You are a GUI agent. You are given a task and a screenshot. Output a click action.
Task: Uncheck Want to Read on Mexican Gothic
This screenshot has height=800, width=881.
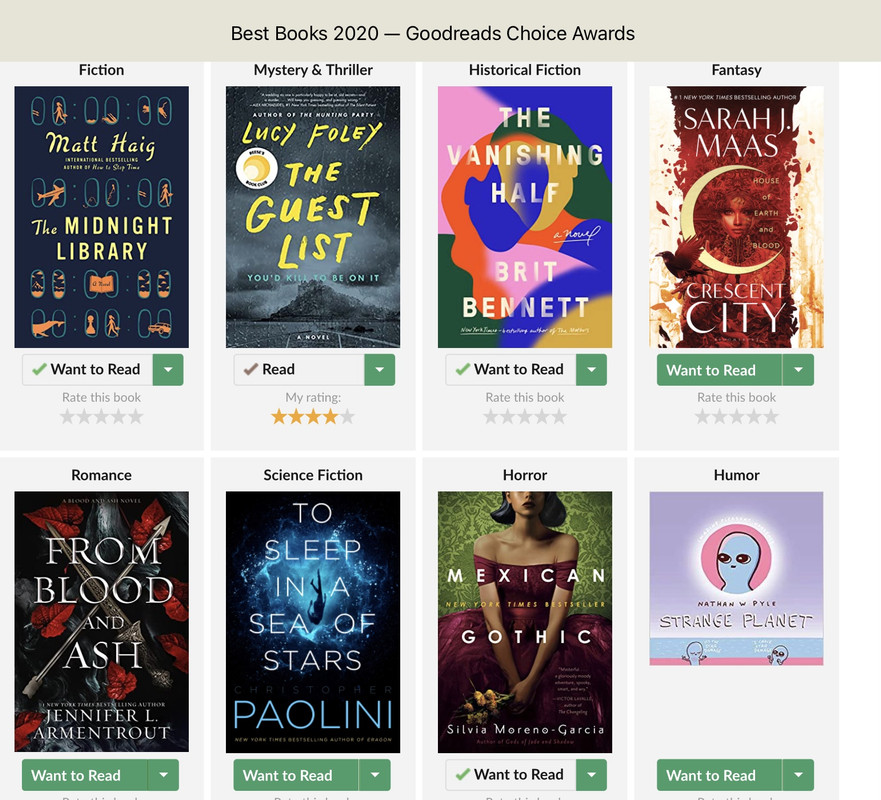[511, 775]
